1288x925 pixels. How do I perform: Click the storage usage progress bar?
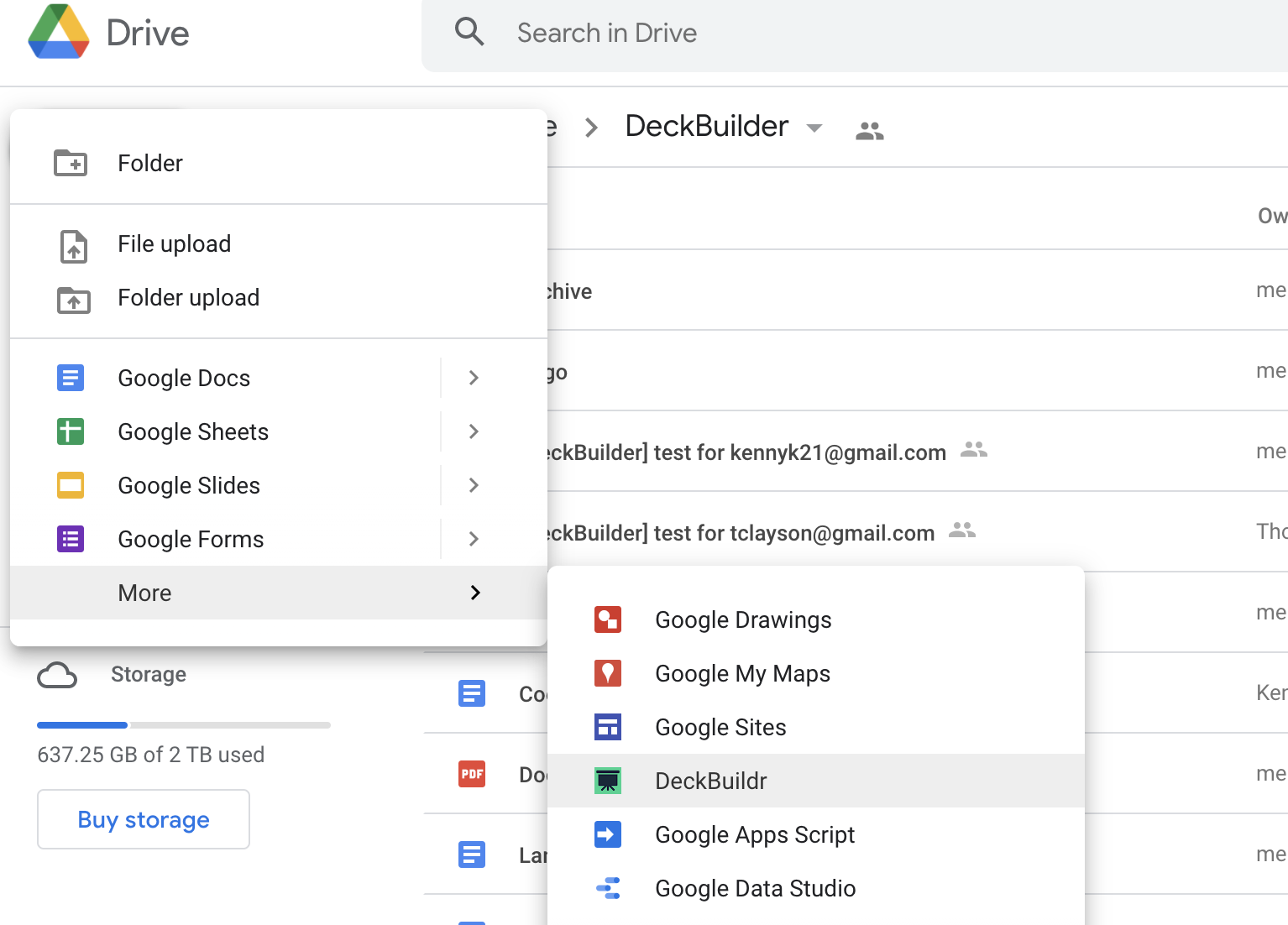[x=184, y=724]
